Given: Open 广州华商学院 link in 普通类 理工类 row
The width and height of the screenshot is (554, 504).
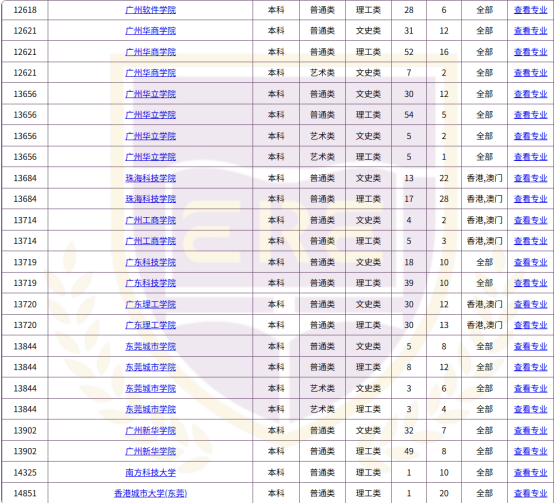Looking at the screenshot, I should pyautogui.click(x=151, y=52).
